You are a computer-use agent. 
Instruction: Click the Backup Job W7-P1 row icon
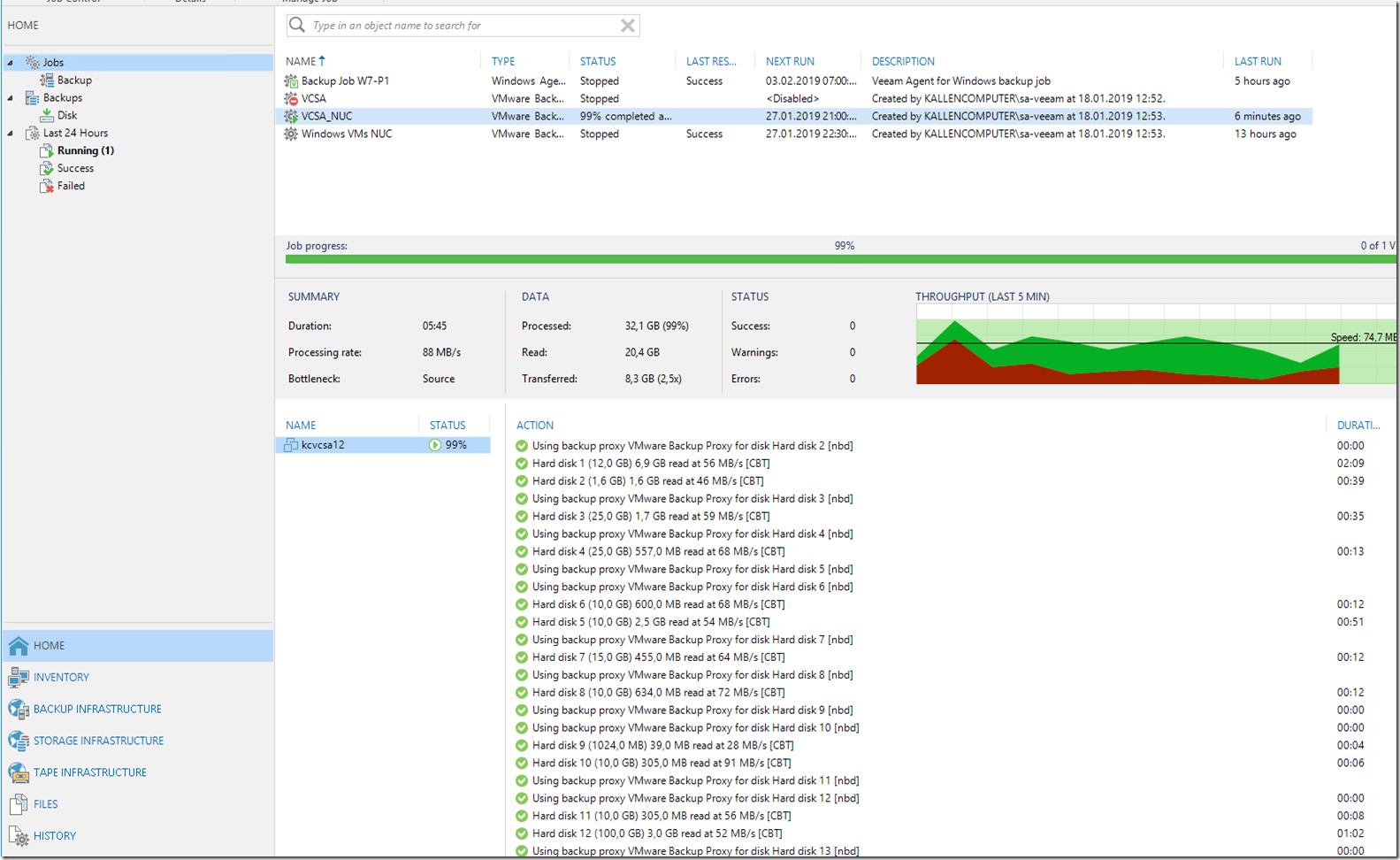click(x=291, y=81)
